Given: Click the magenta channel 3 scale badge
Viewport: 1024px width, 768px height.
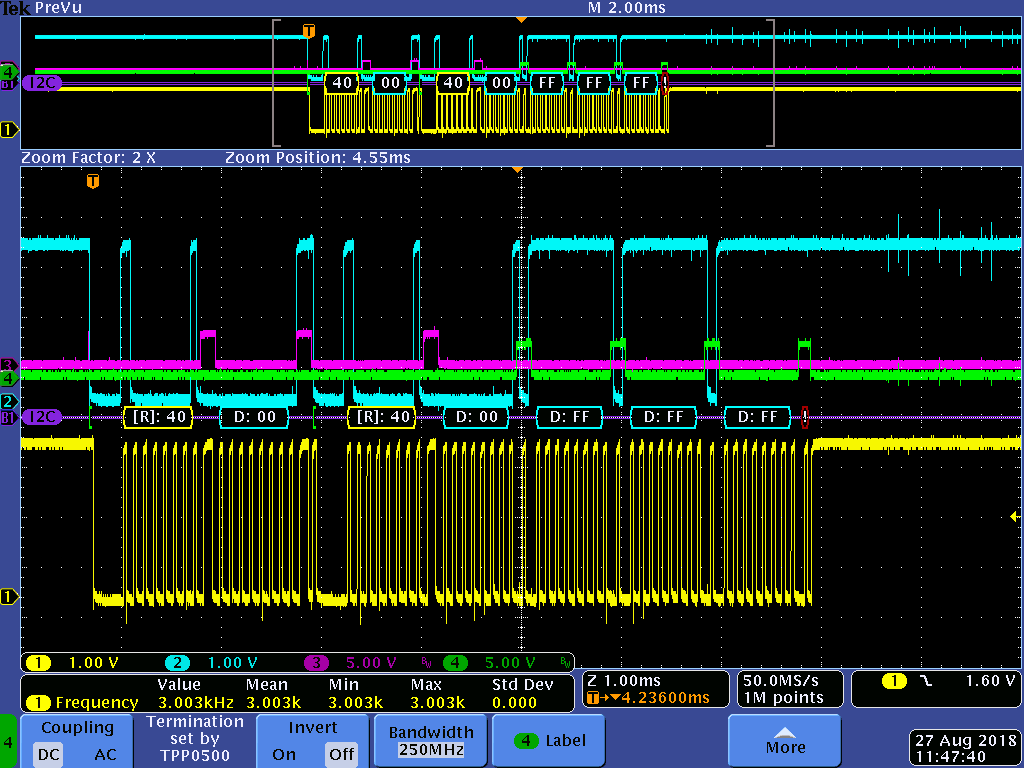Looking at the screenshot, I should (x=316, y=664).
